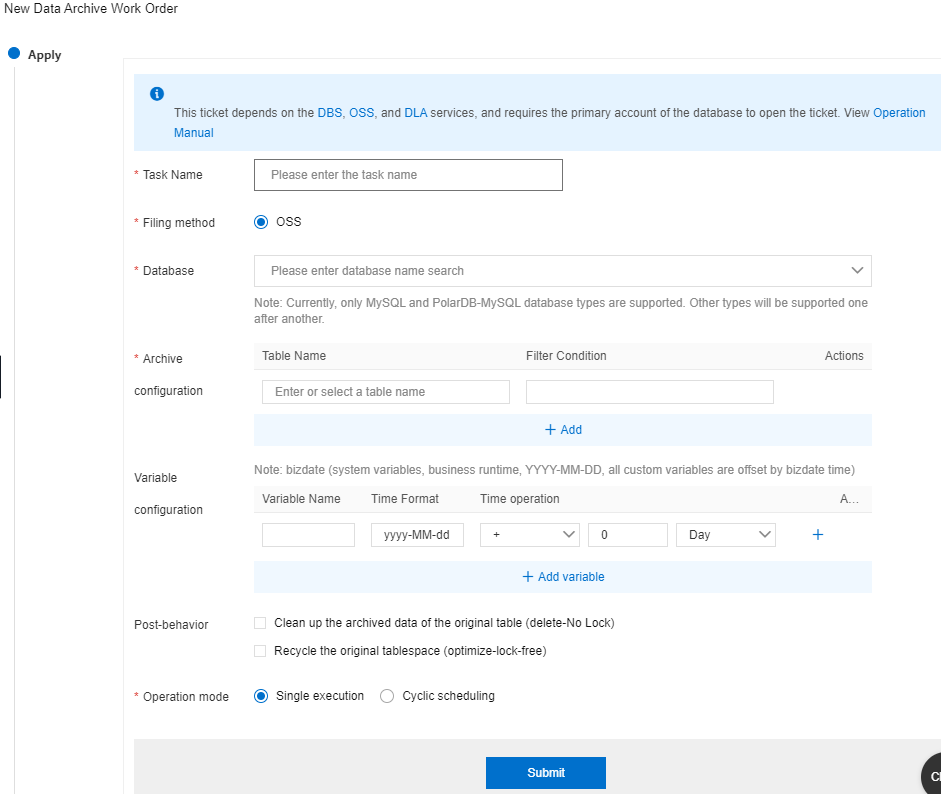Click the Actions column header
This screenshot has width=941, height=794.
click(x=844, y=356)
